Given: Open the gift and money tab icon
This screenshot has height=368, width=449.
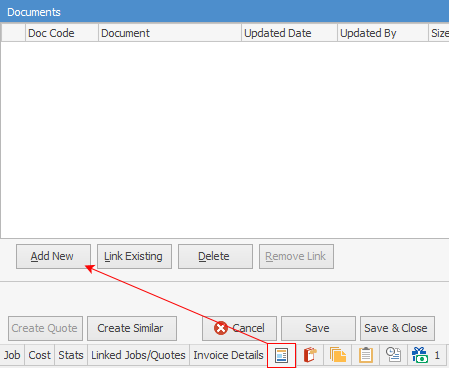Looking at the screenshot, I should tap(420, 355).
